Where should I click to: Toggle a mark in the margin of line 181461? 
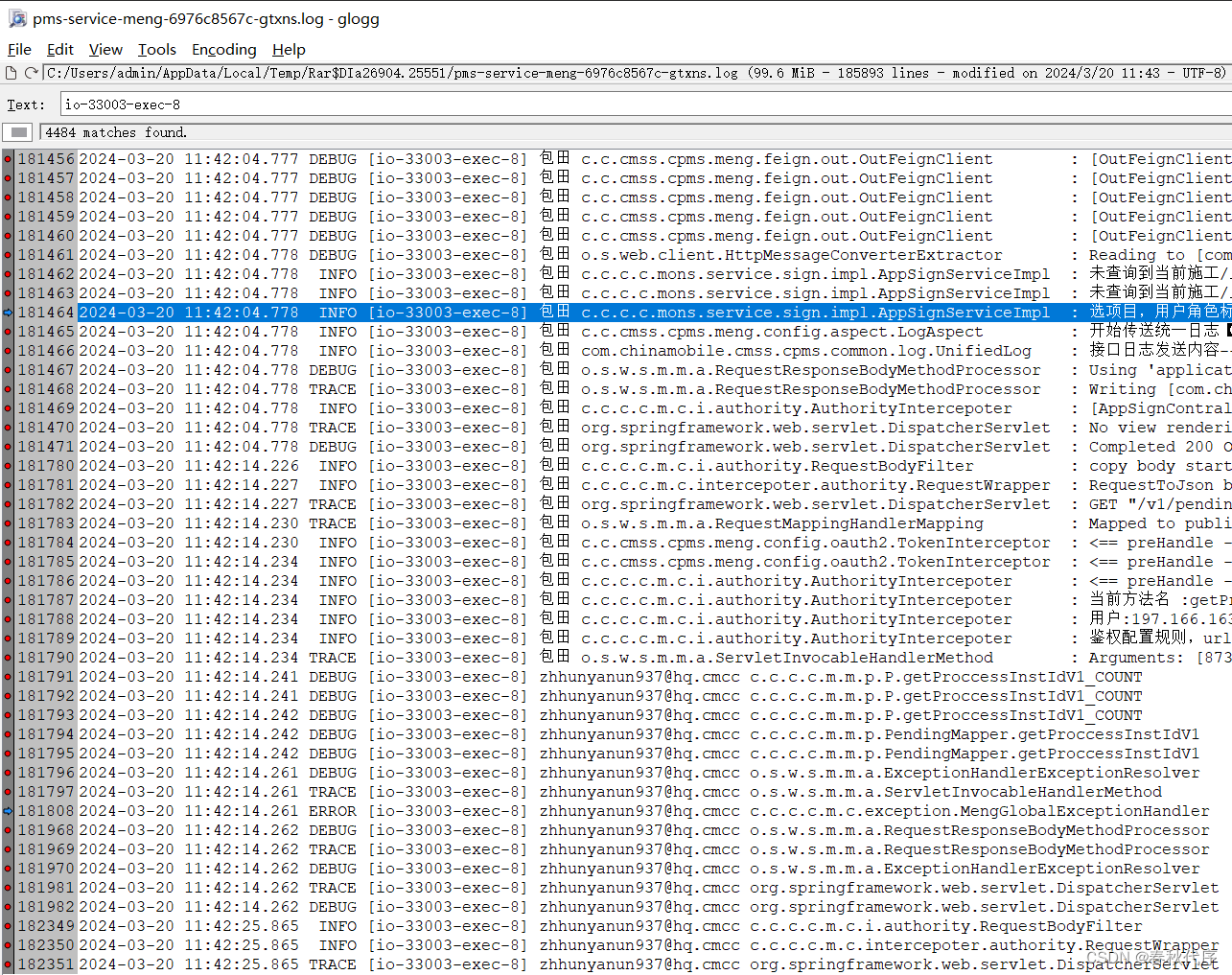(9, 254)
